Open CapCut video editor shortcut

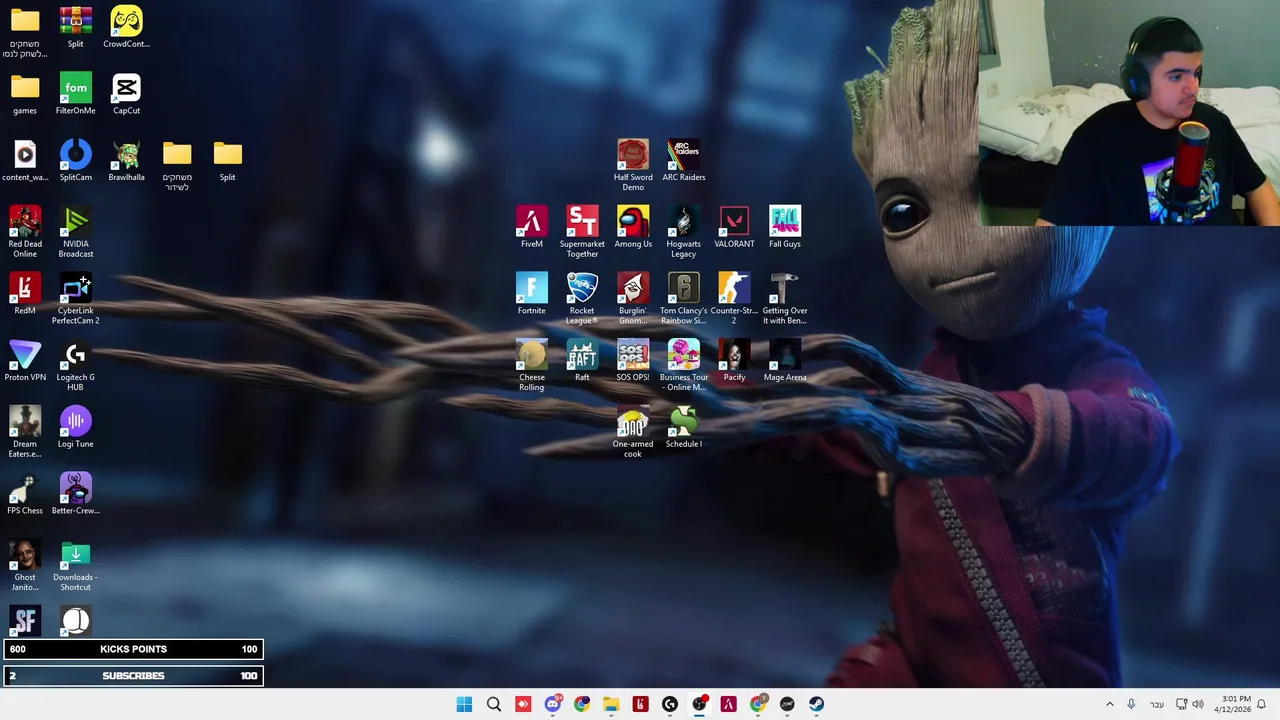pyautogui.click(x=126, y=94)
